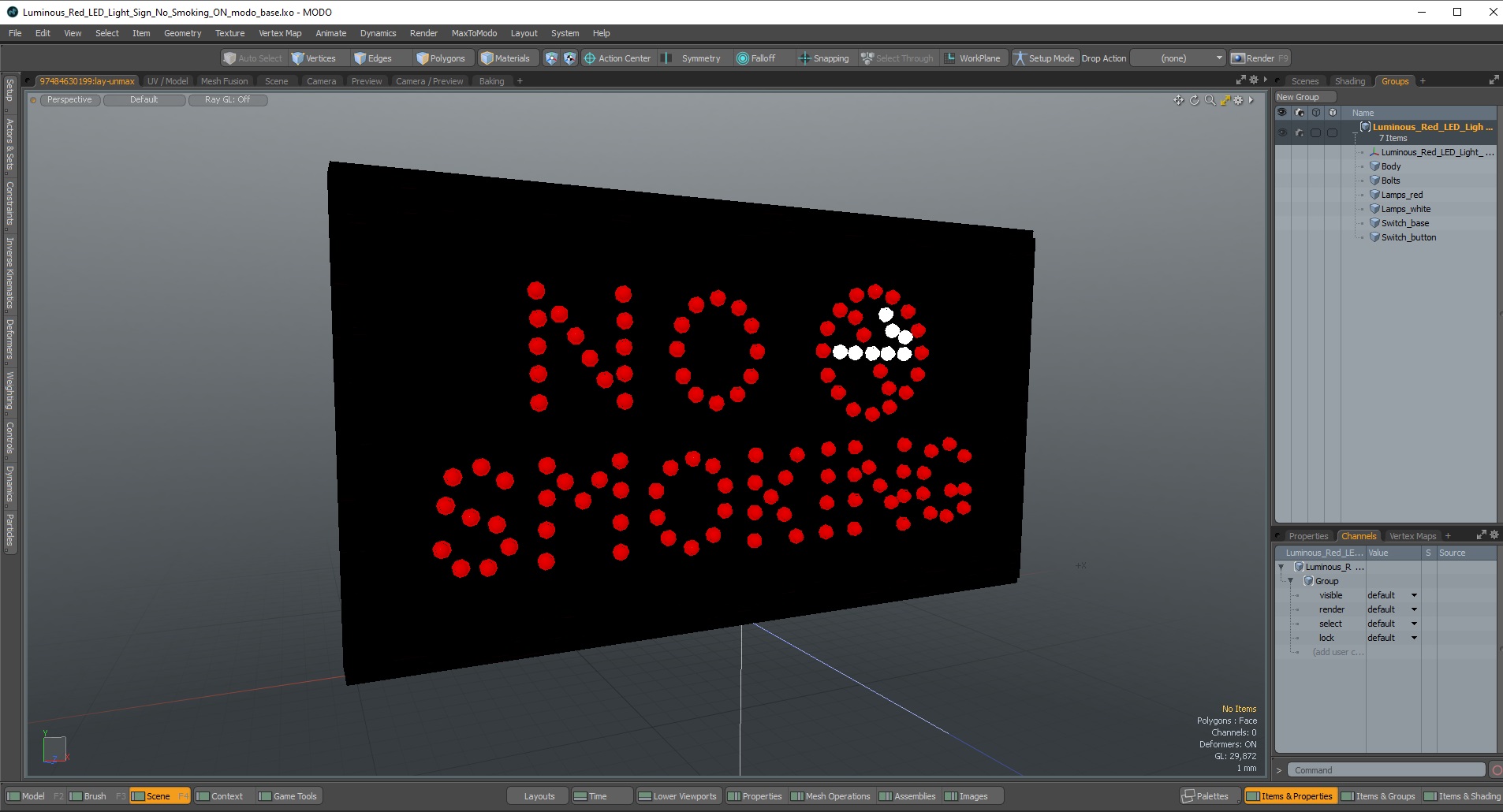Switch to the Properties tab in lower panel
The image size is (1503, 812).
pos(1308,536)
